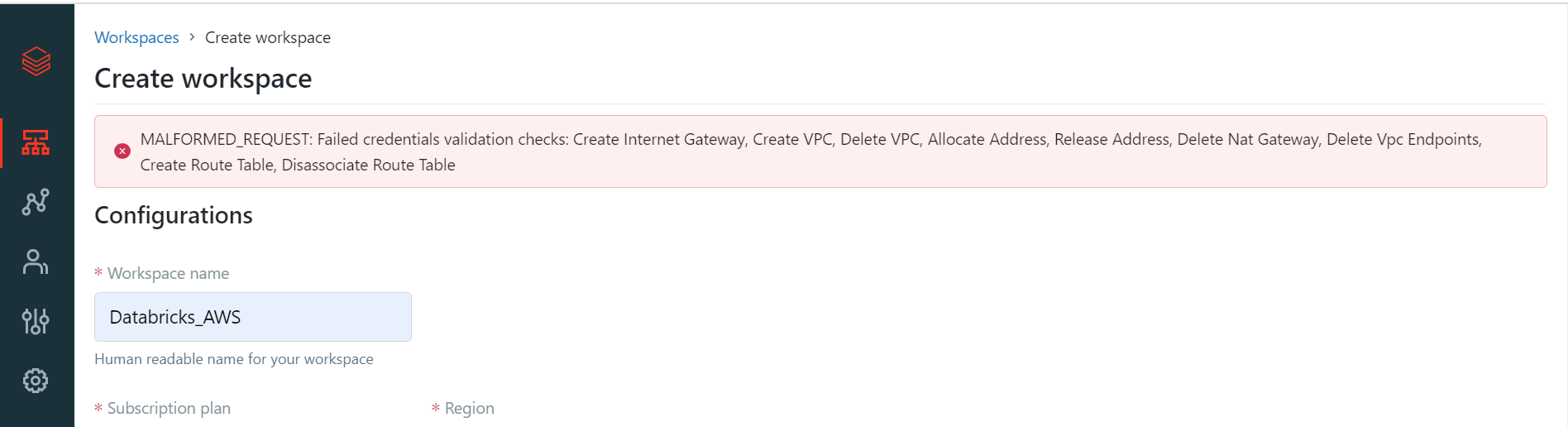
Task: Navigate back via Workspaces breadcrumb link
Action: pyautogui.click(x=136, y=37)
